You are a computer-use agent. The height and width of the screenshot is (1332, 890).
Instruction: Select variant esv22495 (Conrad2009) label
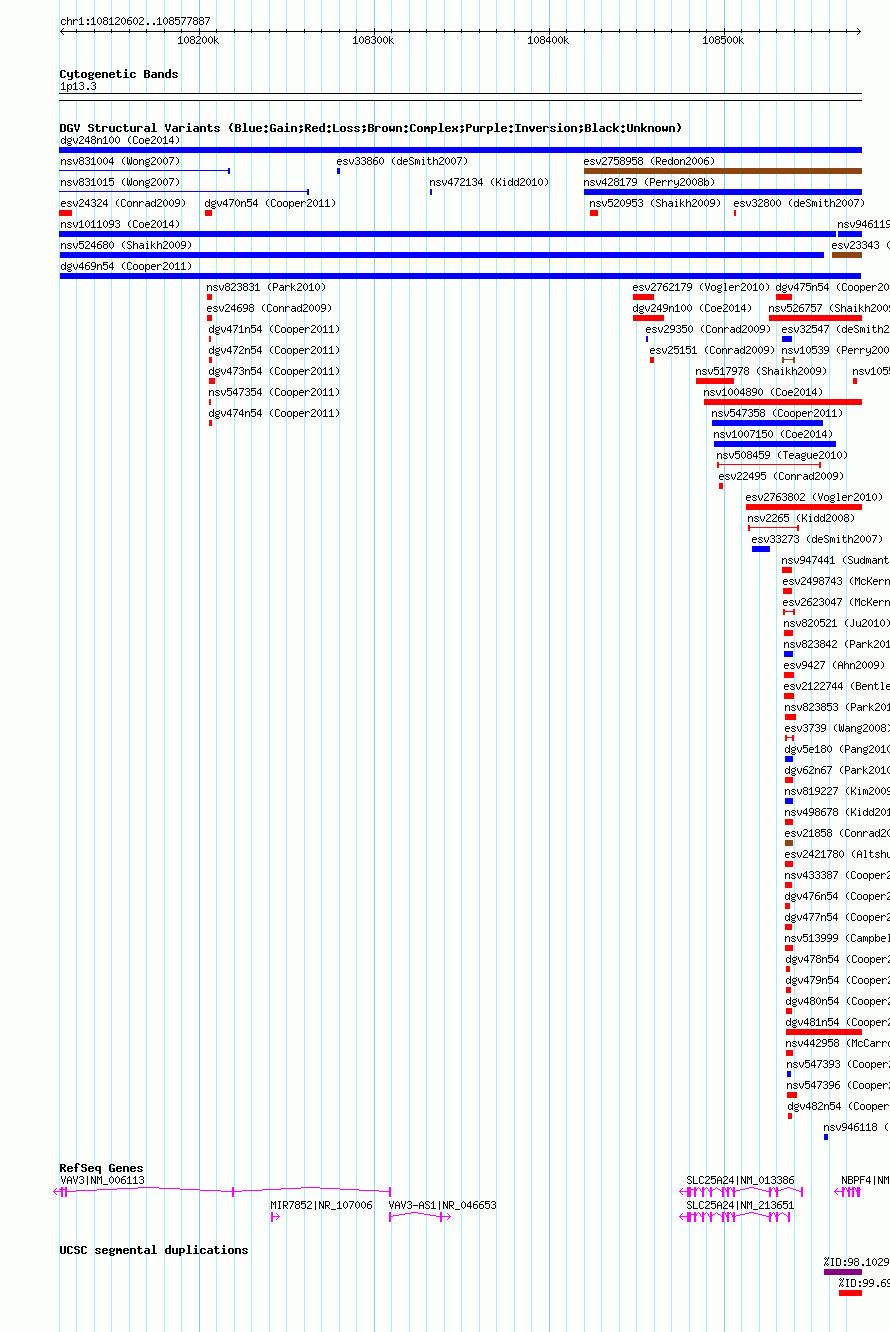[781, 476]
